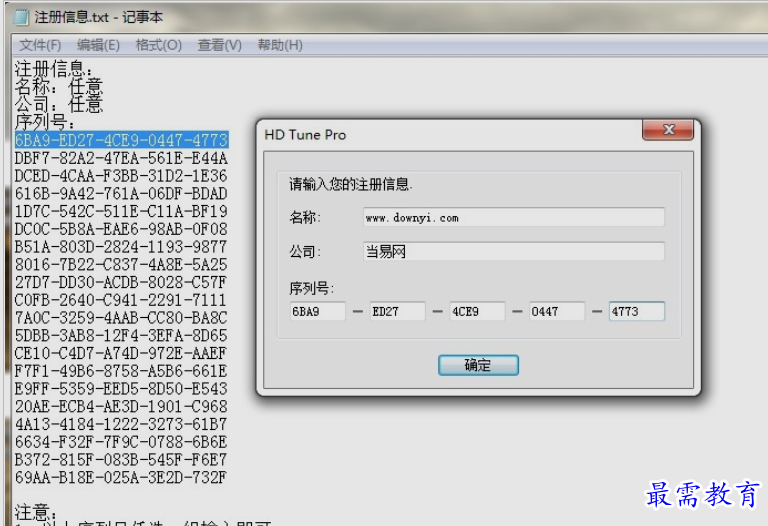The height and width of the screenshot is (526, 768).
Task: Click the first serial box 6BA9
Action: 317,311
